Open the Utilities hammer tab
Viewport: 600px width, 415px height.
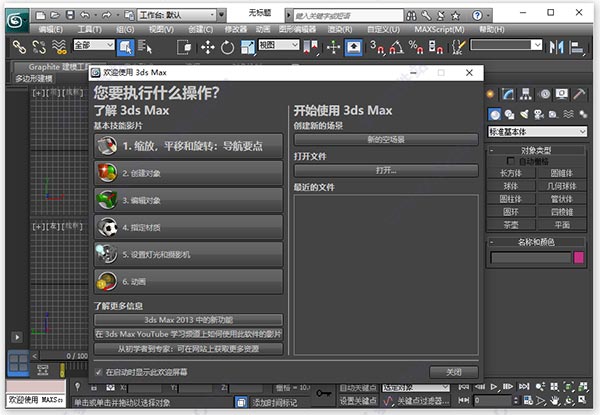tap(579, 94)
